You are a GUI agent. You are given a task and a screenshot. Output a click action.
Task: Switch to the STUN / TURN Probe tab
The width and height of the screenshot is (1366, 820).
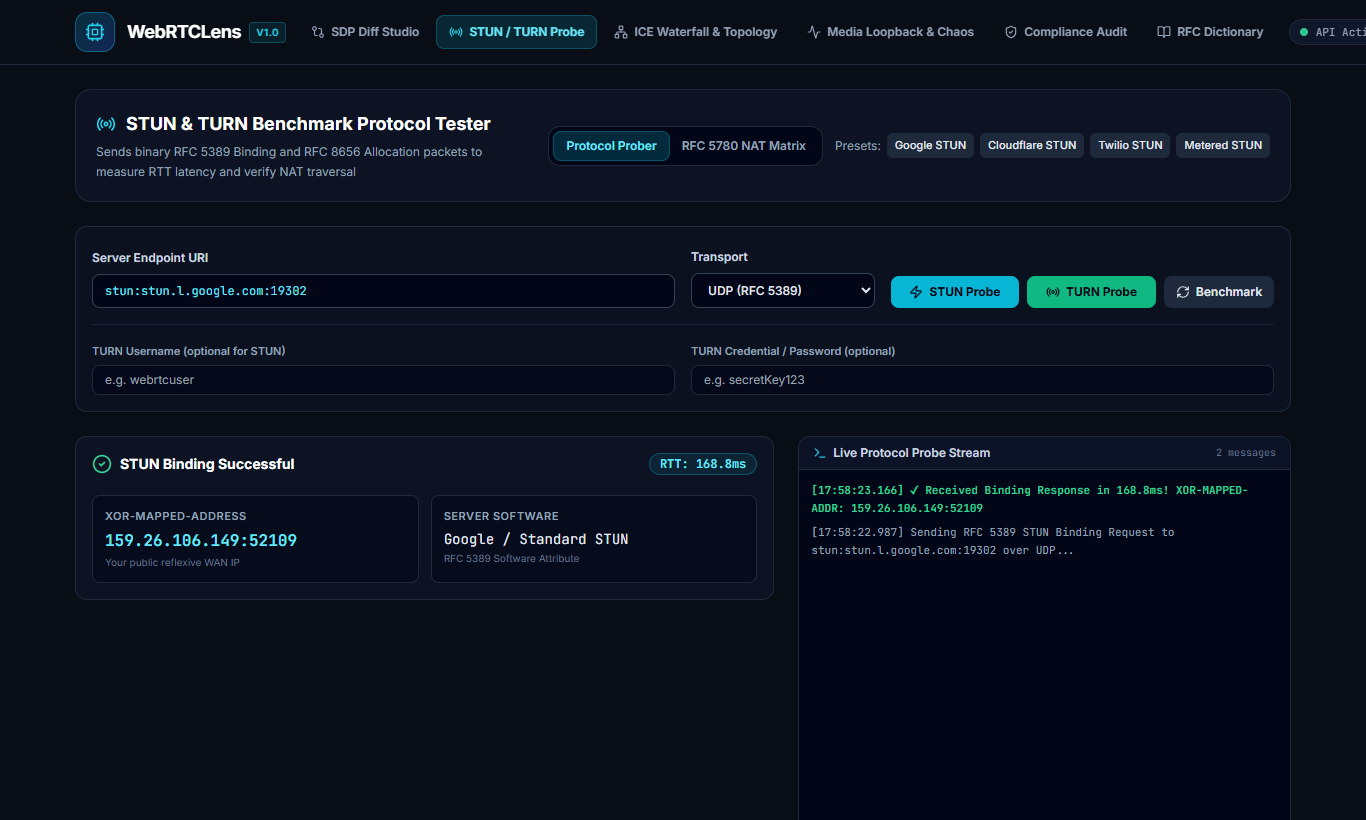click(516, 32)
